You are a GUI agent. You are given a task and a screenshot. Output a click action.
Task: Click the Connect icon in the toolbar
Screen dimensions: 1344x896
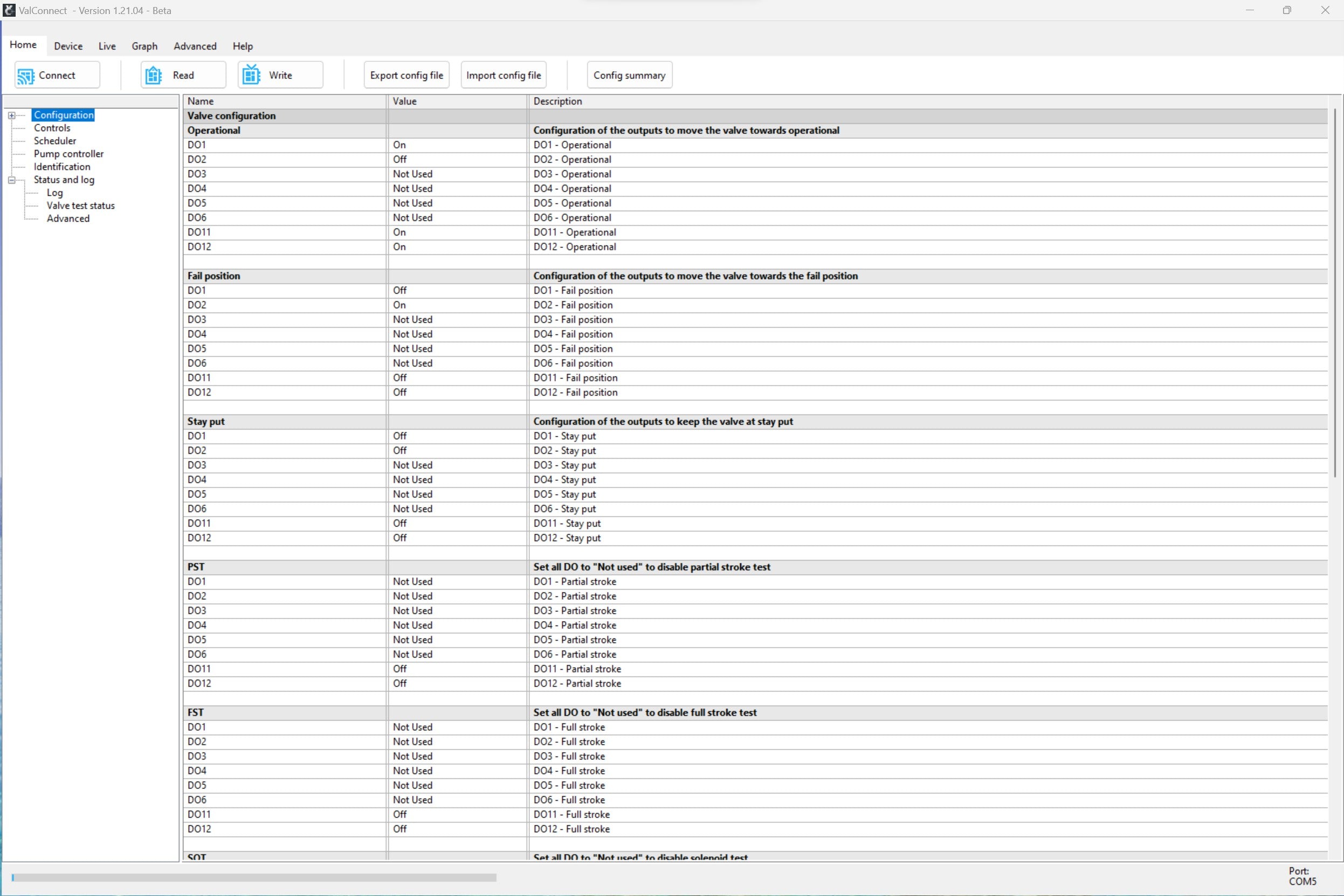coord(26,75)
